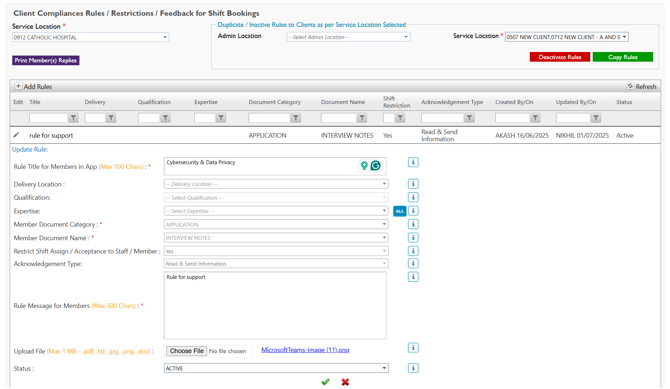Click the green lightbulb icon in Rule Title field

click(364, 165)
